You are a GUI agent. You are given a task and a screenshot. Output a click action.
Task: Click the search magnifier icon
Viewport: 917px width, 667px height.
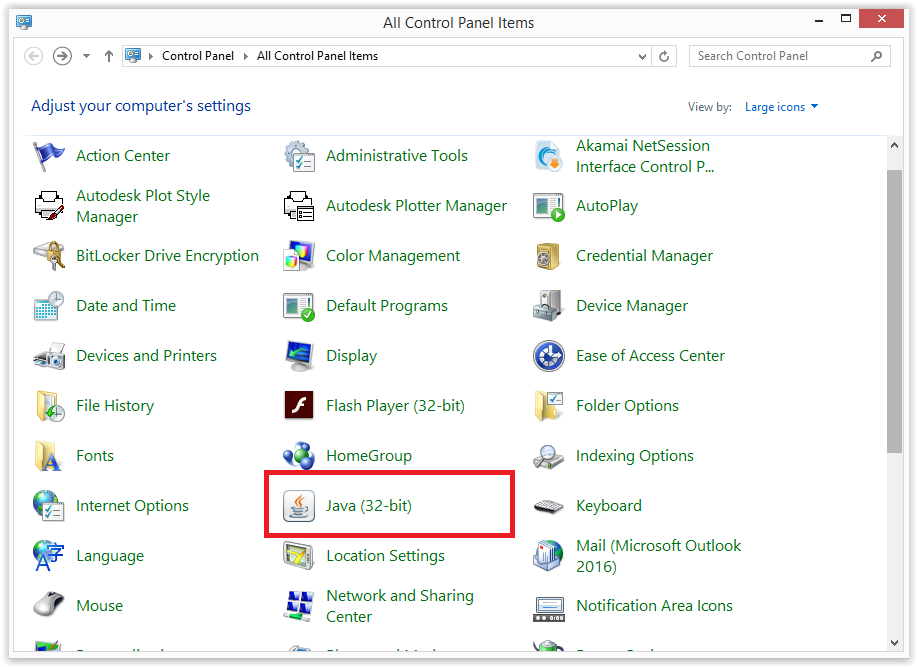tap(876, 56)
